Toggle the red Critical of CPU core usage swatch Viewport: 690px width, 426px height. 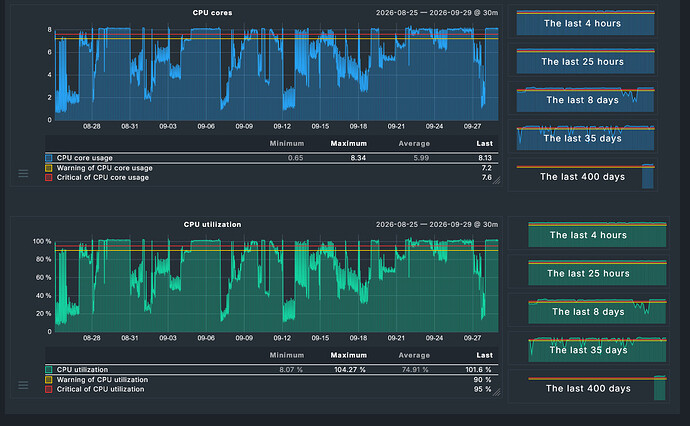48,178
